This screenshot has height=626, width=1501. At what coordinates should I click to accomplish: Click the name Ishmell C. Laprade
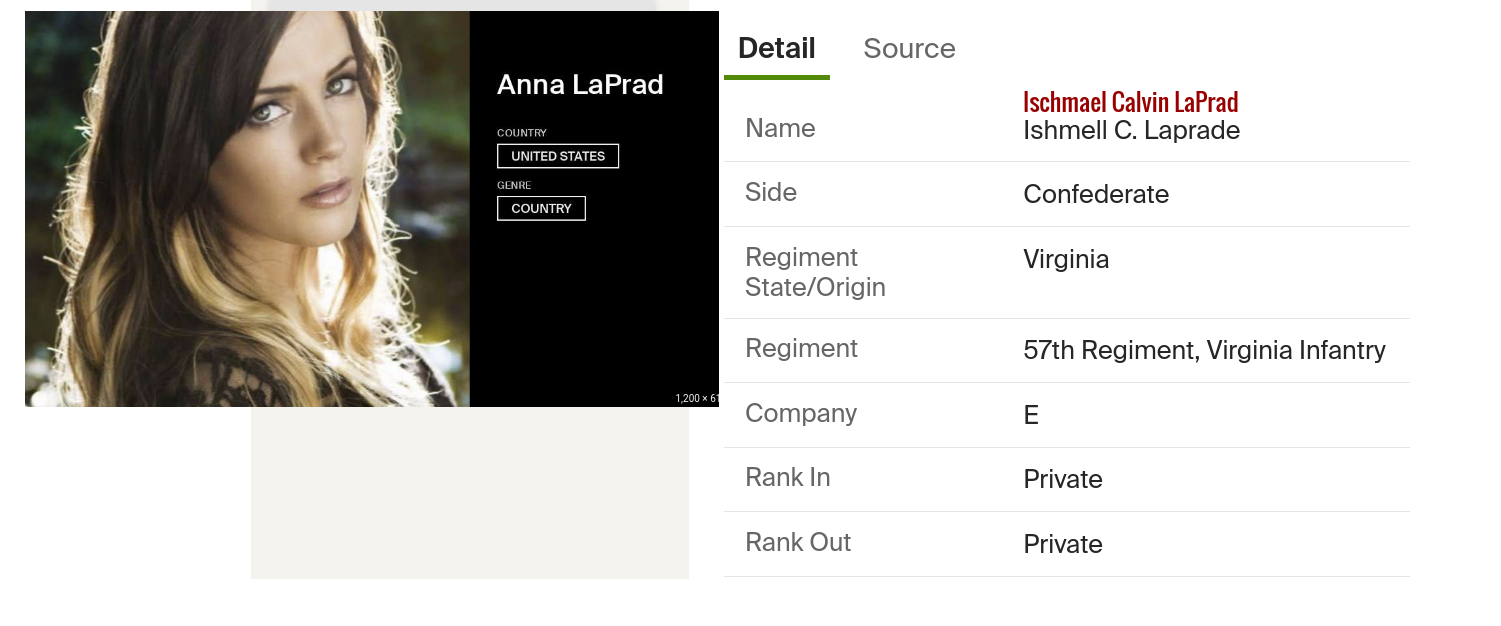pyautogui.click(x=1131, y=130)
